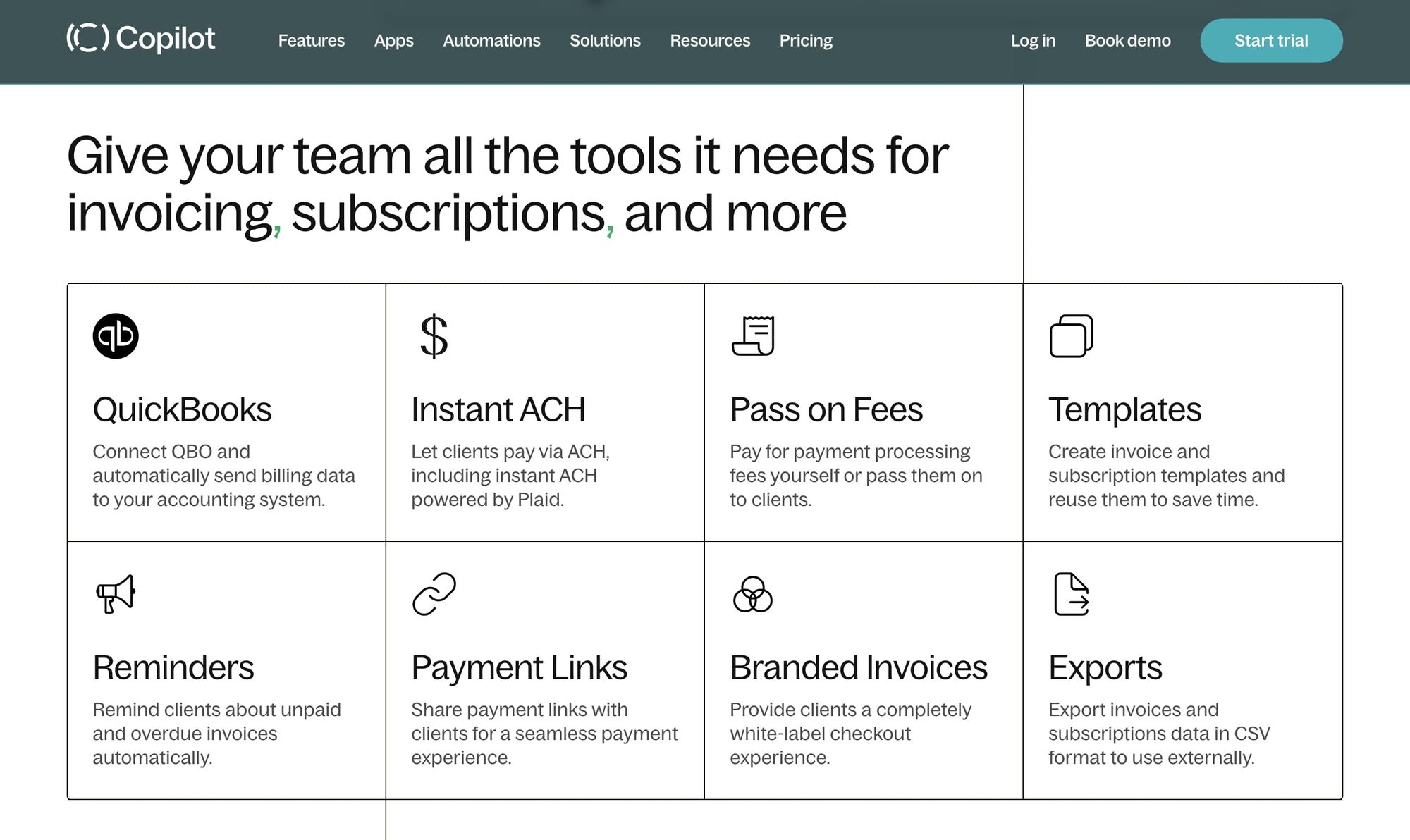The image size is (1410, 840).
Task: Click the Copilot logo in header
Action: pyautogui.click(x=141, y=39)
